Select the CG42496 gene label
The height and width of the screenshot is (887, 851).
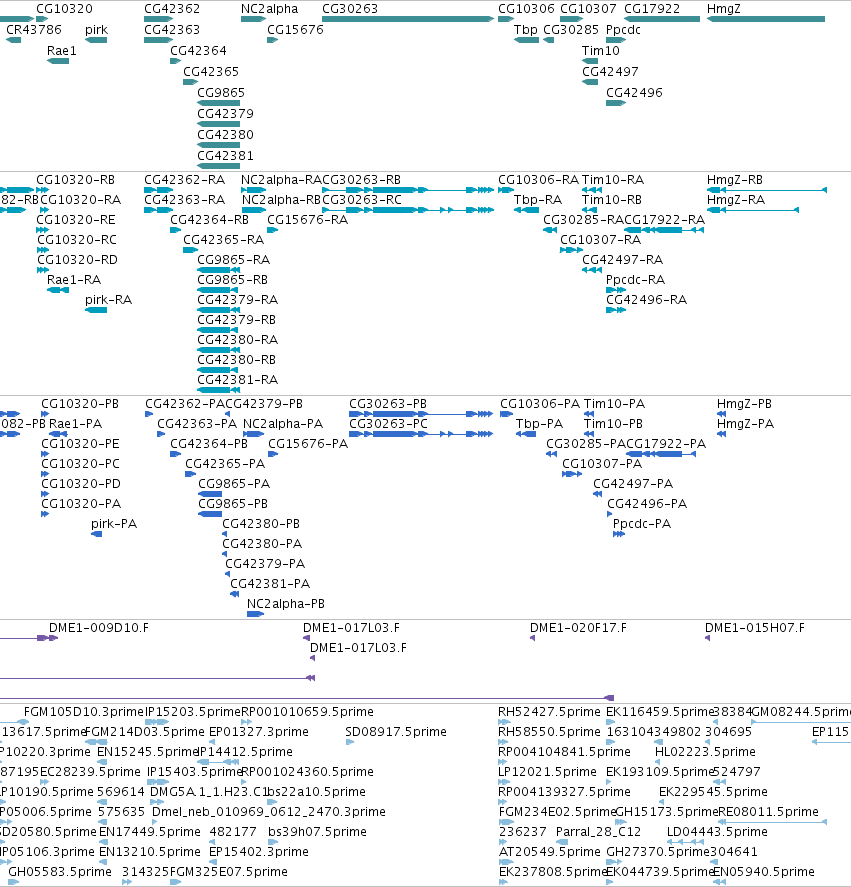tap(634, 92)
